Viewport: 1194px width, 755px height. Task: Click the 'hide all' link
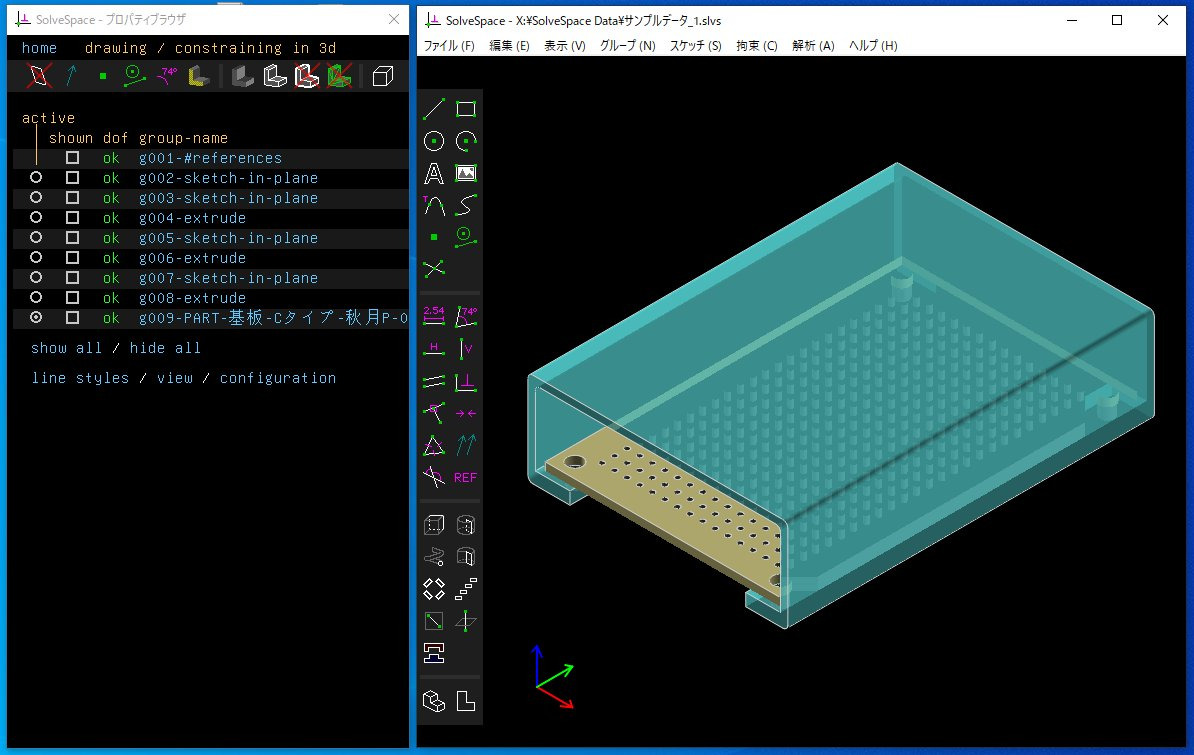tap(165, 348)
